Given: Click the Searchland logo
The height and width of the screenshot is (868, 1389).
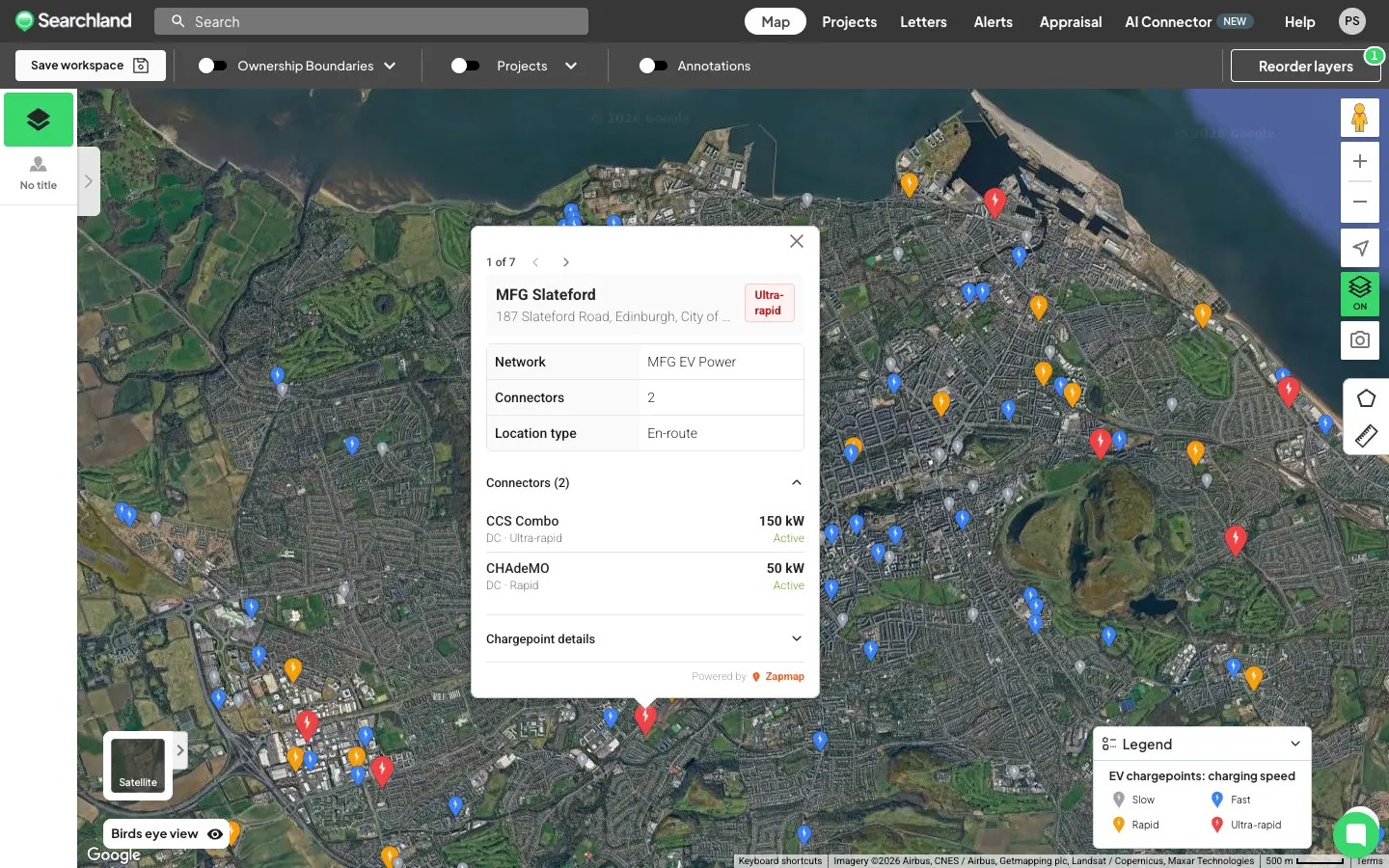Looking at the screenshot, I should tap(73, 20).
